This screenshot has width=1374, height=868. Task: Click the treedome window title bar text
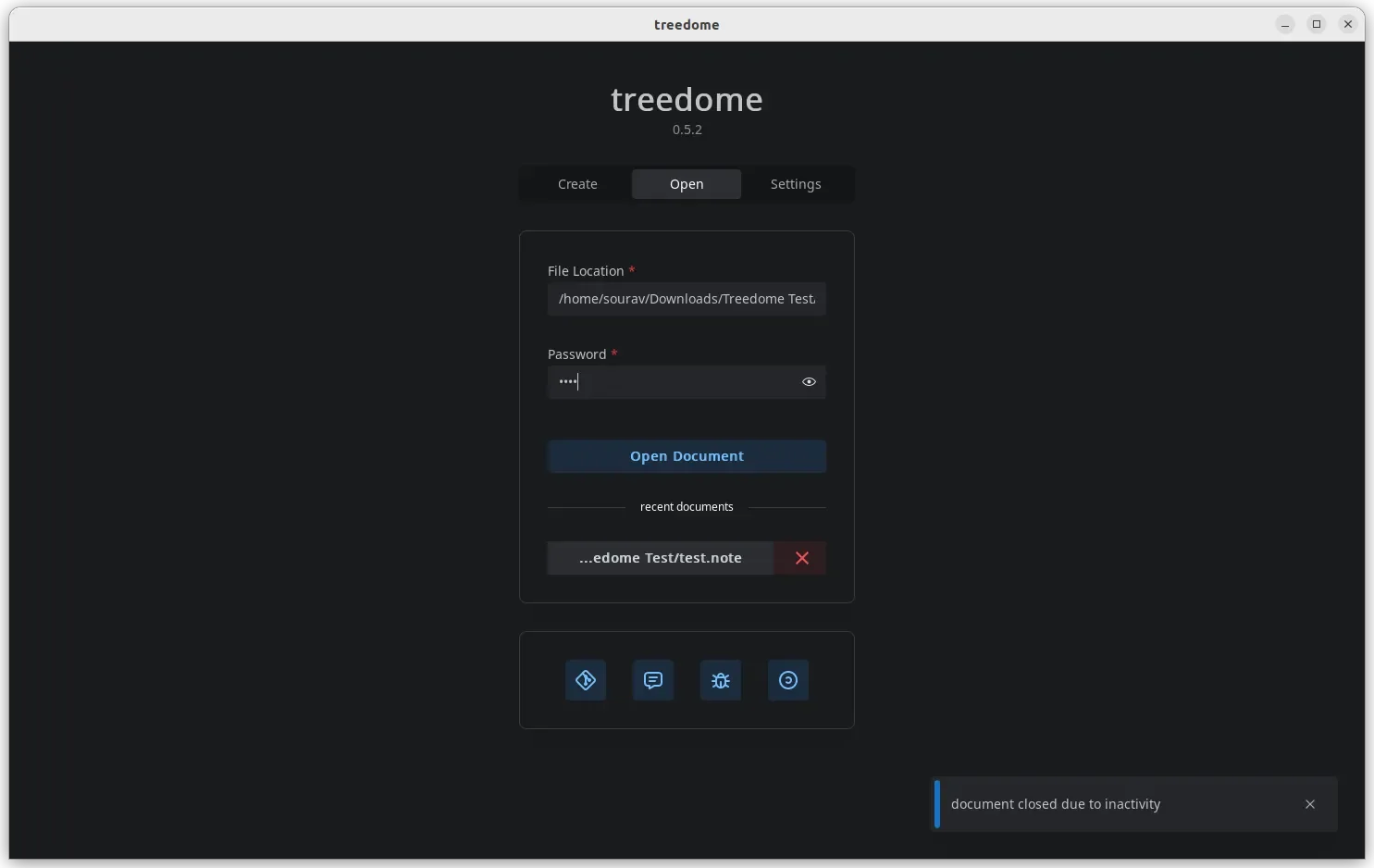tap(687, 25)
